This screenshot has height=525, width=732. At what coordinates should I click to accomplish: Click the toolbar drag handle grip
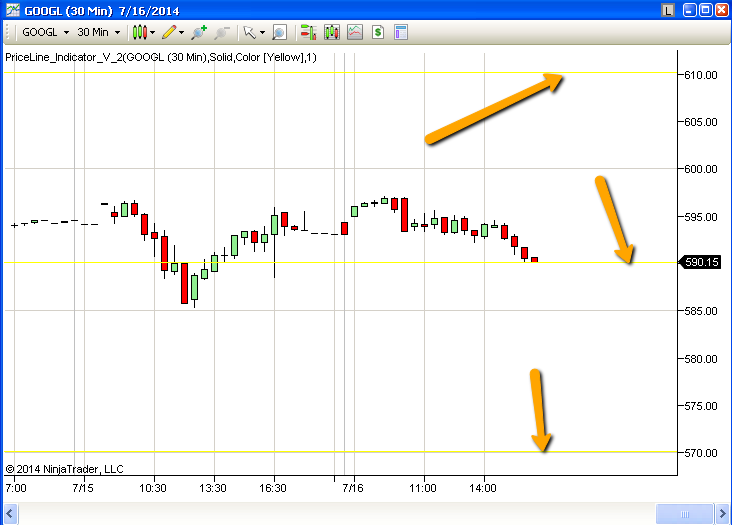click(x=8, y=32)
